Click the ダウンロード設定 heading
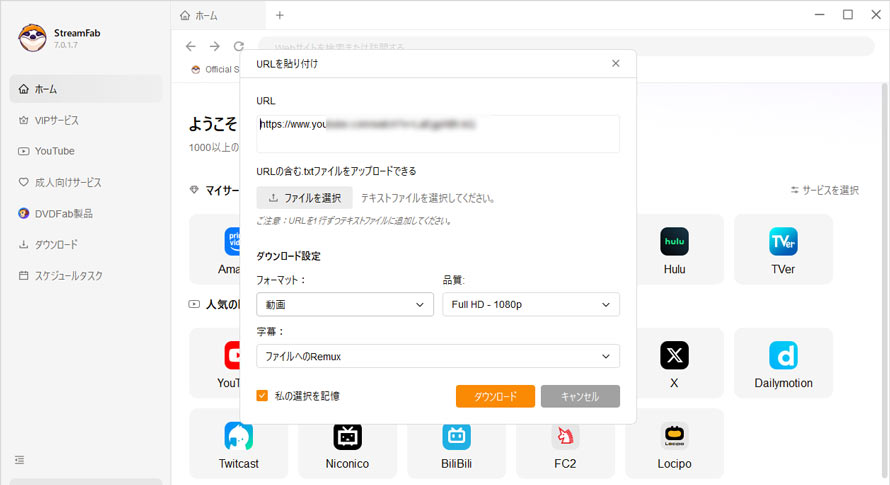This screenshot has height=485, width=890. (x=288, y=256)
